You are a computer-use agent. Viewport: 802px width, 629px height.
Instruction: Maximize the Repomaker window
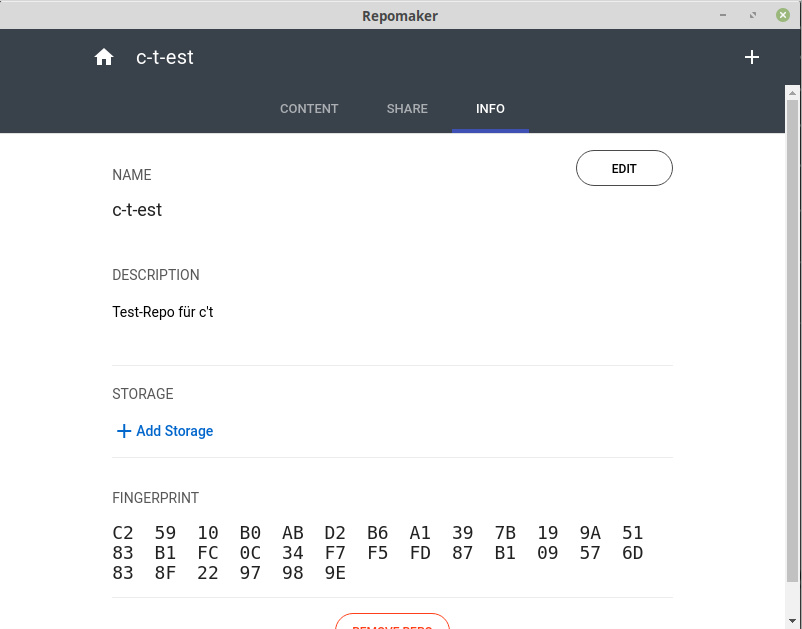[x=752, y=15]
